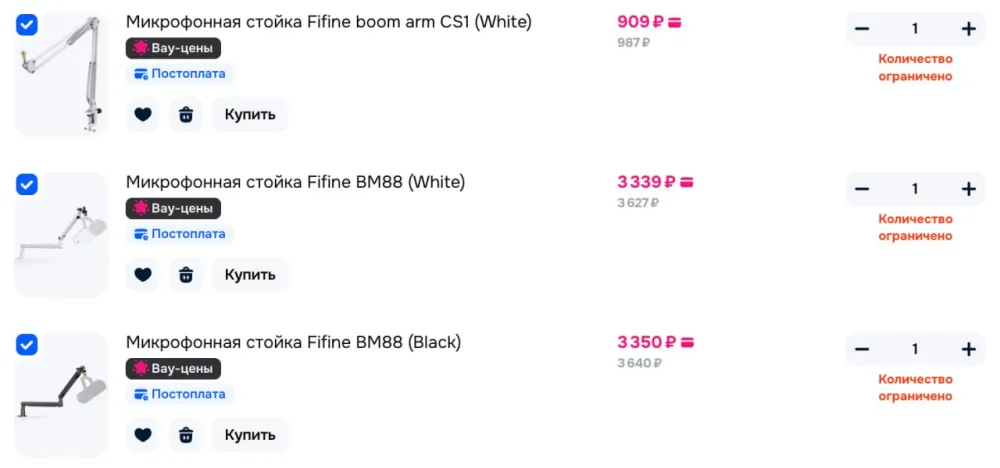The height and width of the screenshot is (468, 1000).
Task: Decrease quantity of Fifine BM88 (White)
Action: [x=862, y=189]
